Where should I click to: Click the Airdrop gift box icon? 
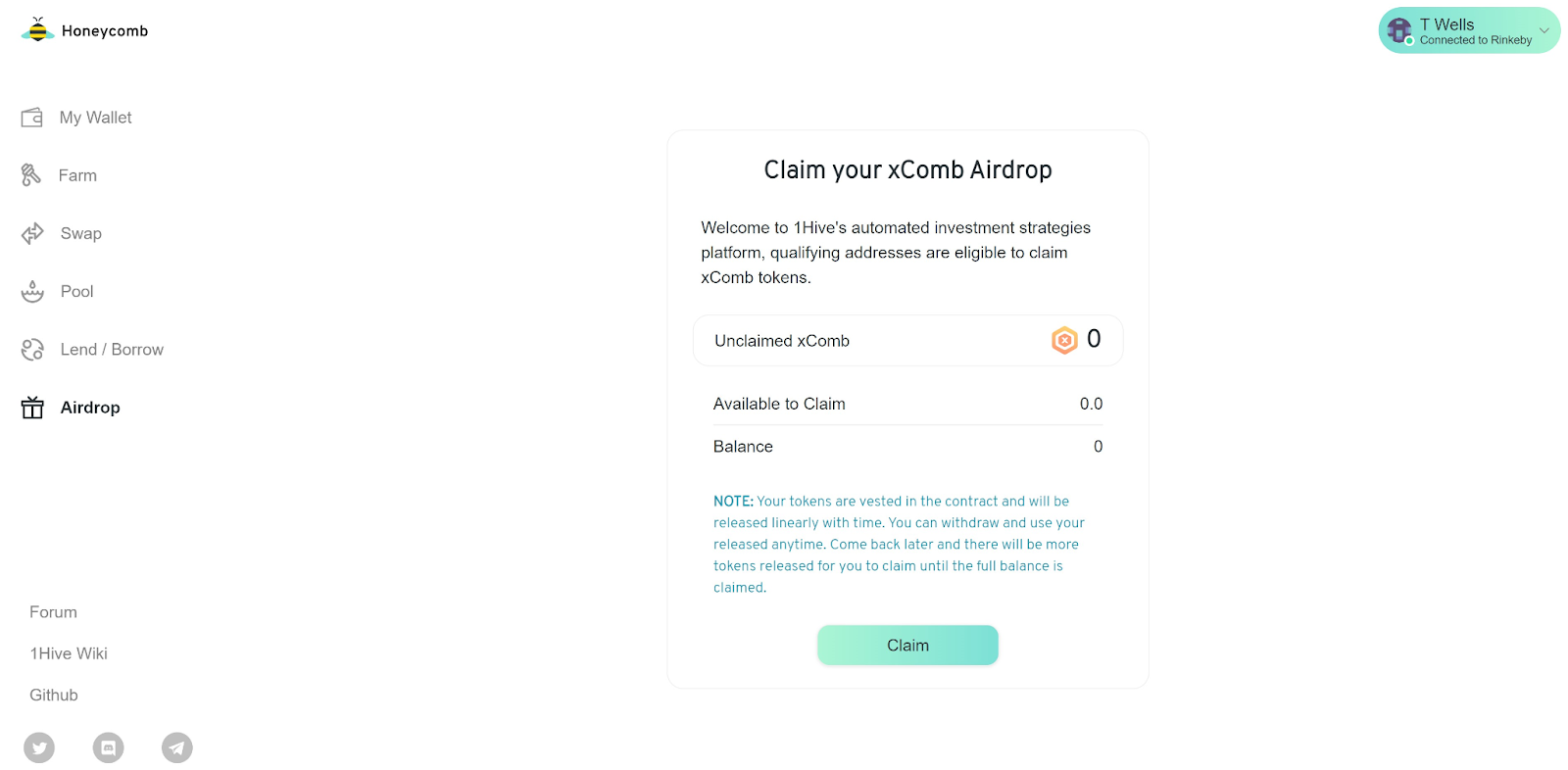pos(32,408)
